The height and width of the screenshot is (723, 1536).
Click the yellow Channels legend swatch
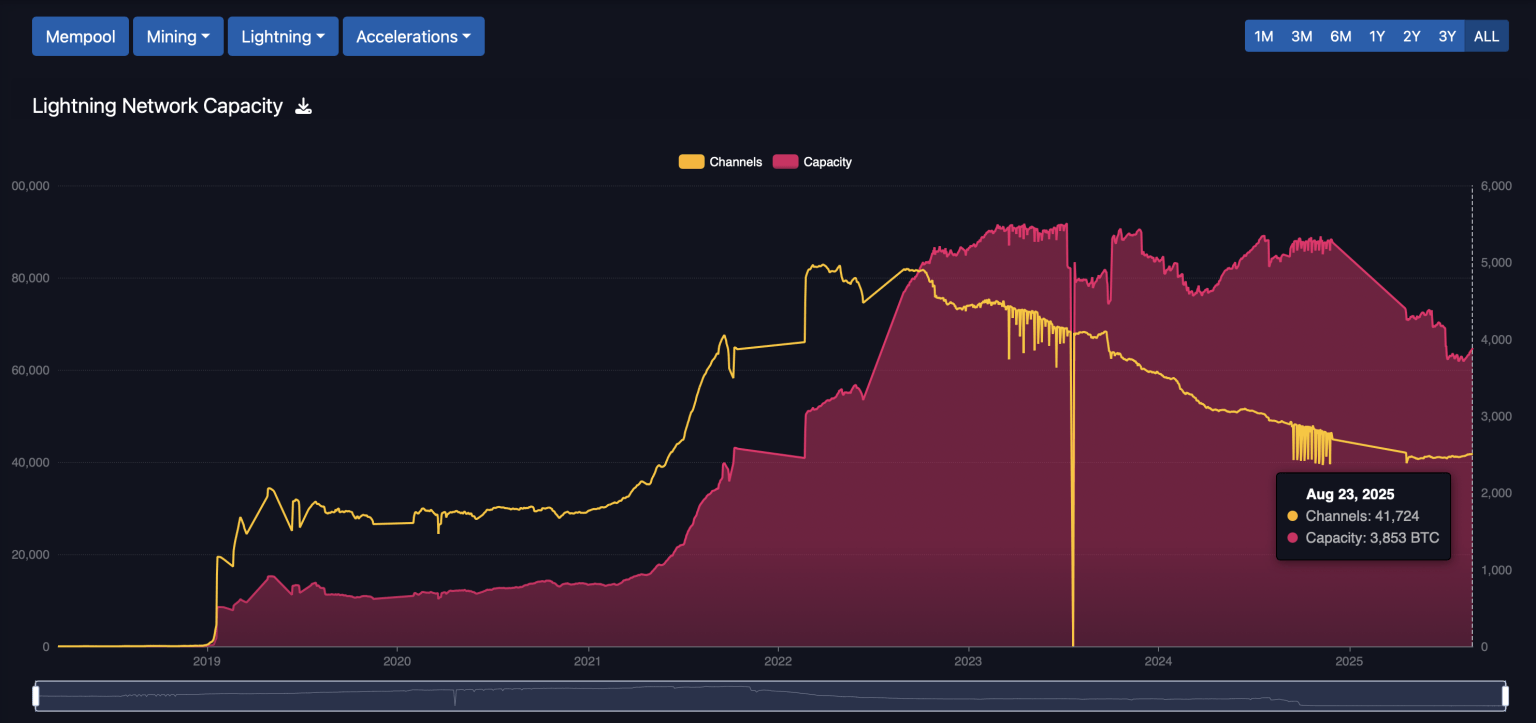tap(692, 161)
